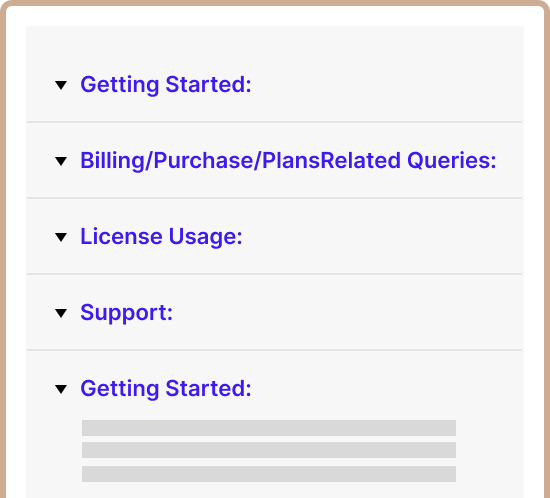550x498 pixels.
Task: Toggle the License Usage disclosure triangle
Action: (x=61, y=237)
